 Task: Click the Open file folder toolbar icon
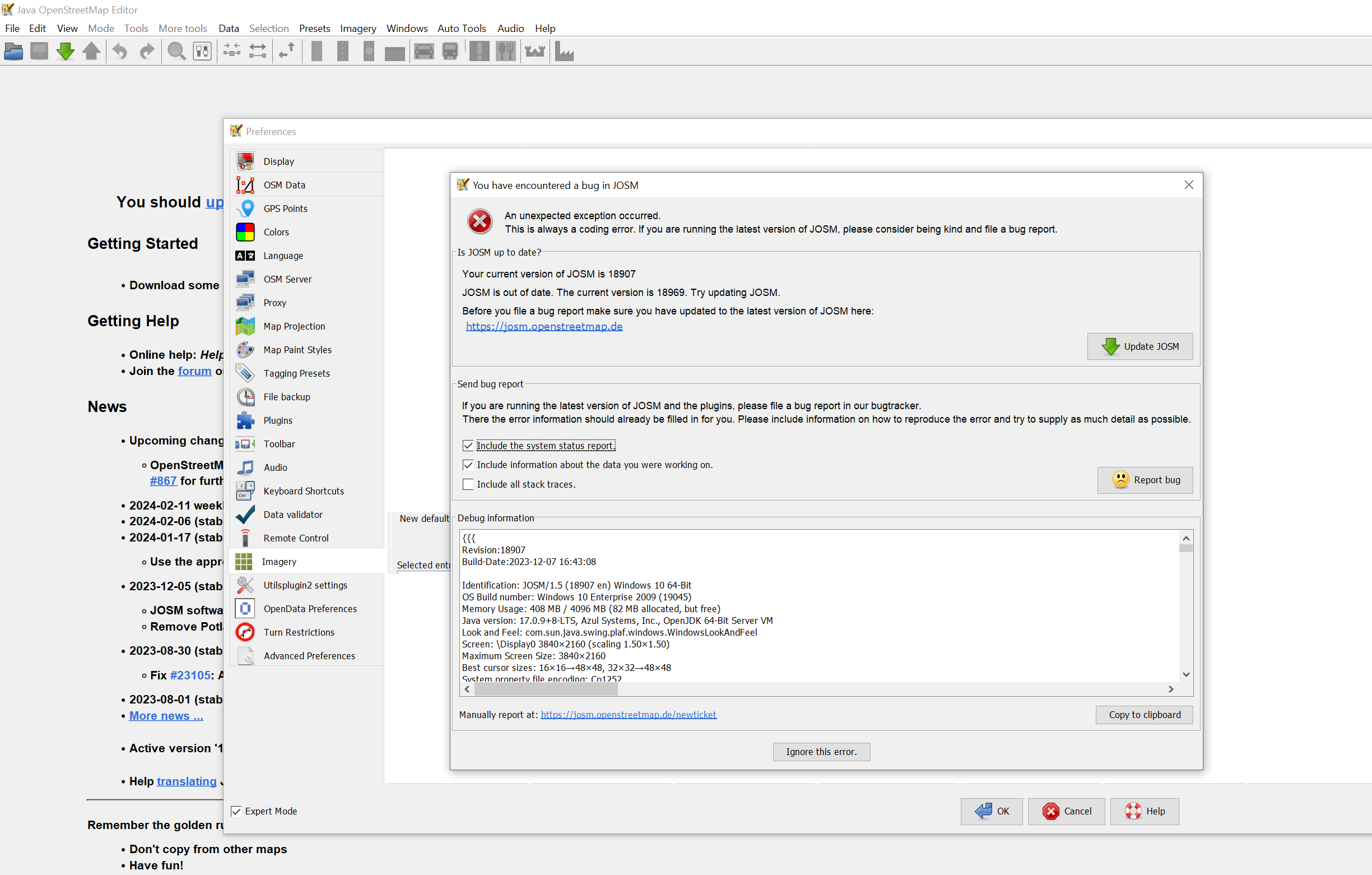(x=13, y=52)
